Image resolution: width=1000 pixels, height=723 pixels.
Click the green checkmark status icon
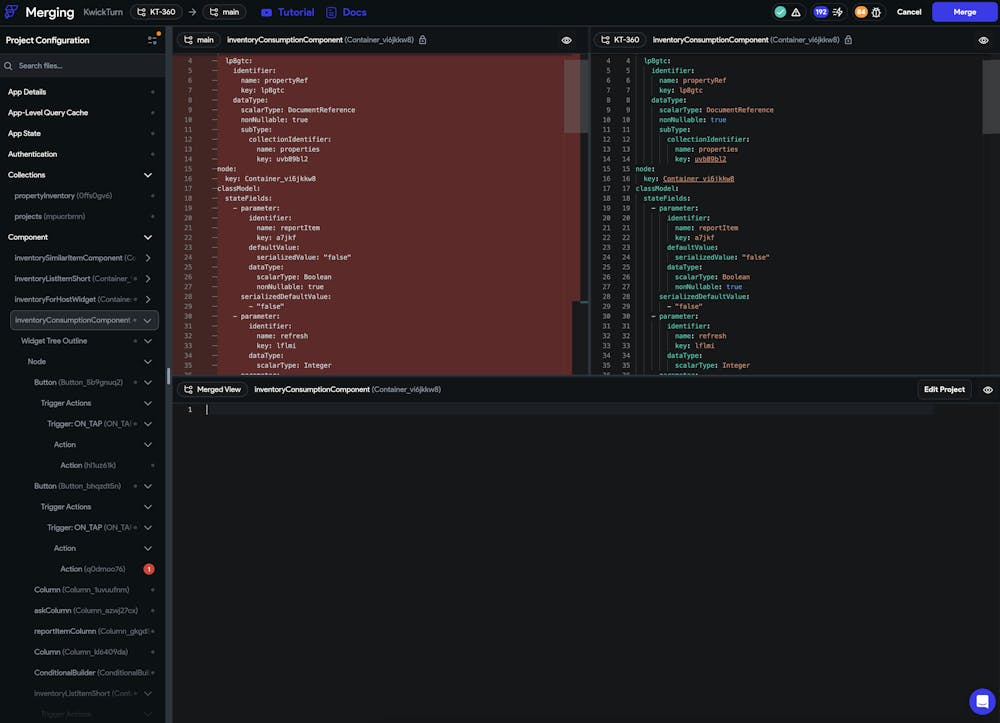[780, 12]
